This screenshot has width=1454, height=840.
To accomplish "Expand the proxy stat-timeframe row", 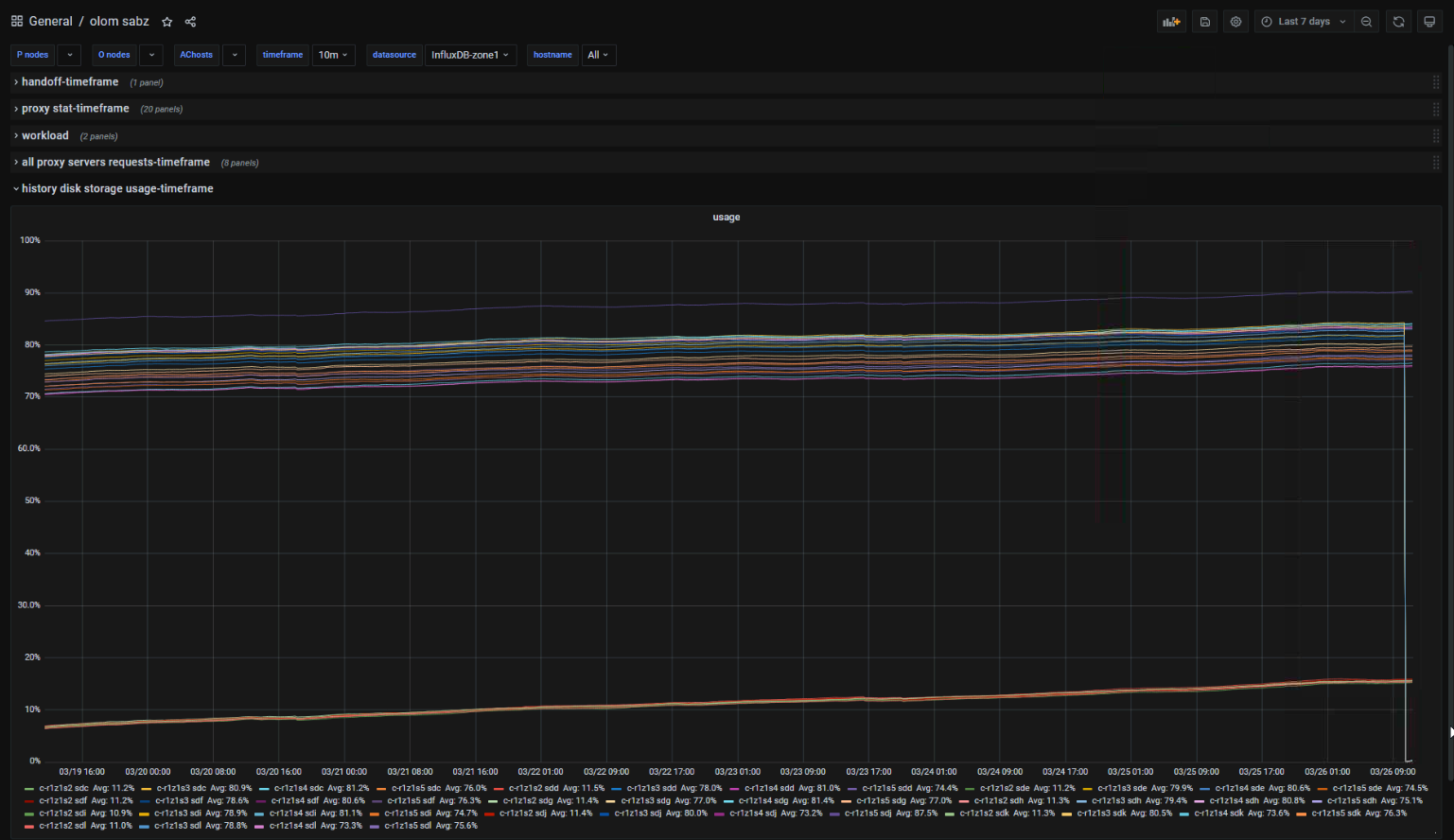I will click(x=75, y=109).
